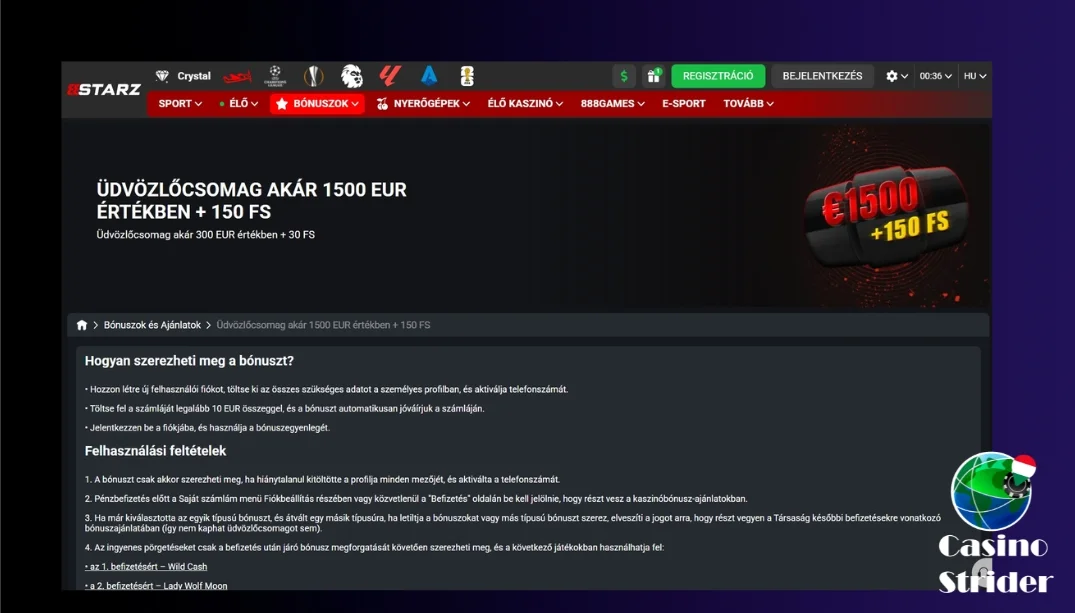Open the Premier League lion icon
Screen dimensions: 1075x613
(352, 76)
